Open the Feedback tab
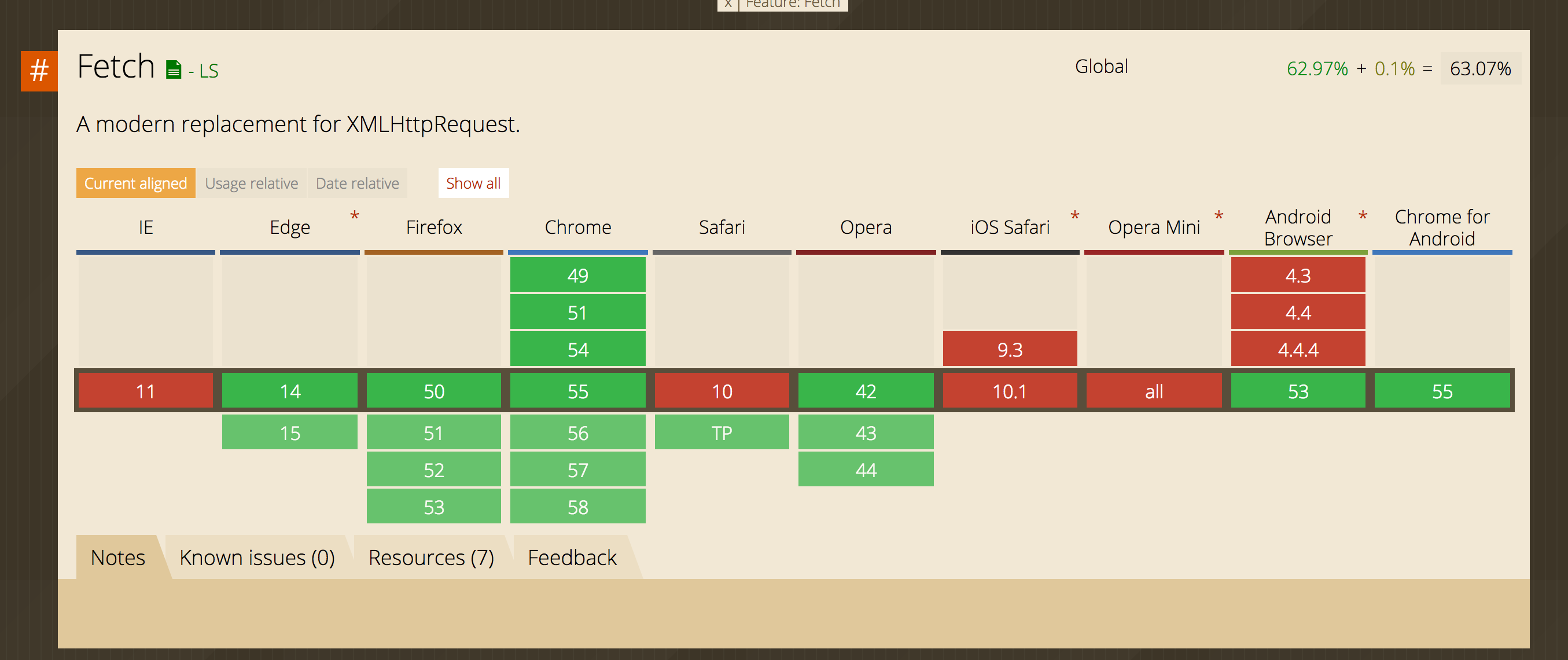Image resolution: width=1568 pixels, height=660 pixels. tap(572, 557)
